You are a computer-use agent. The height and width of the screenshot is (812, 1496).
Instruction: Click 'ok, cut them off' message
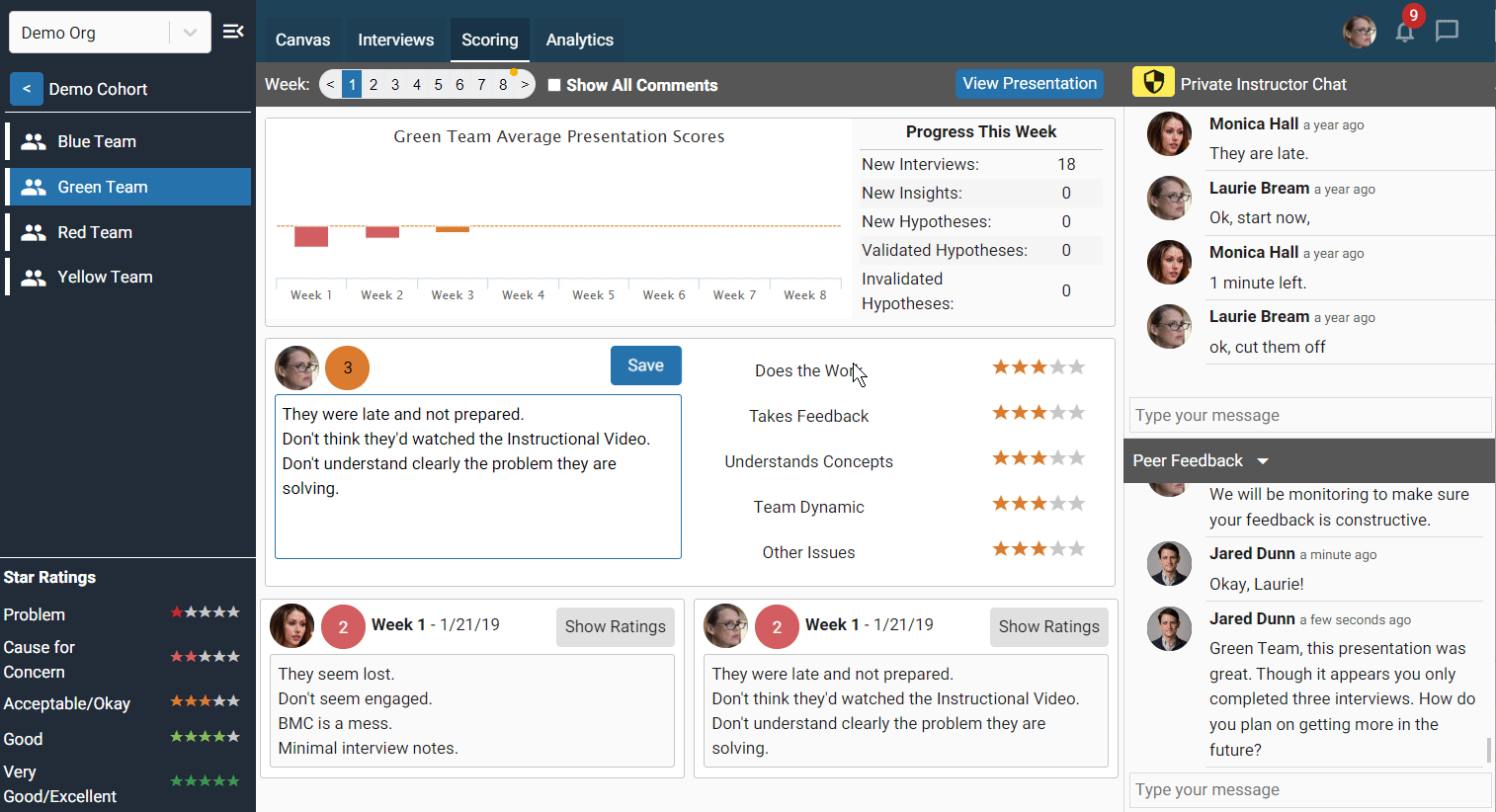1267,347
